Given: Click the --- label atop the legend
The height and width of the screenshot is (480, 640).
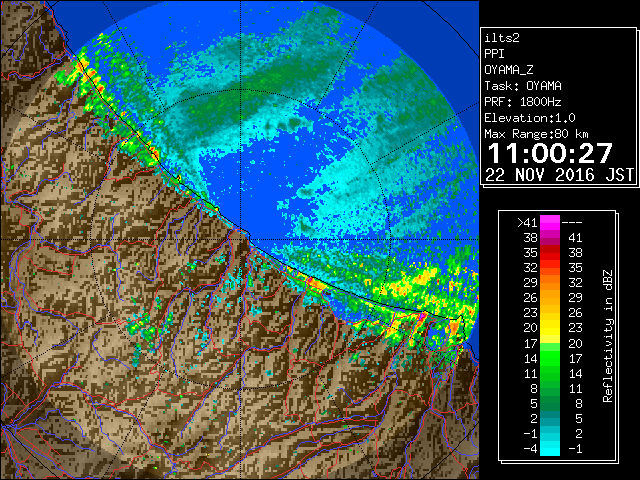Looking at the screenshot, I should click(x=572, y=223).
